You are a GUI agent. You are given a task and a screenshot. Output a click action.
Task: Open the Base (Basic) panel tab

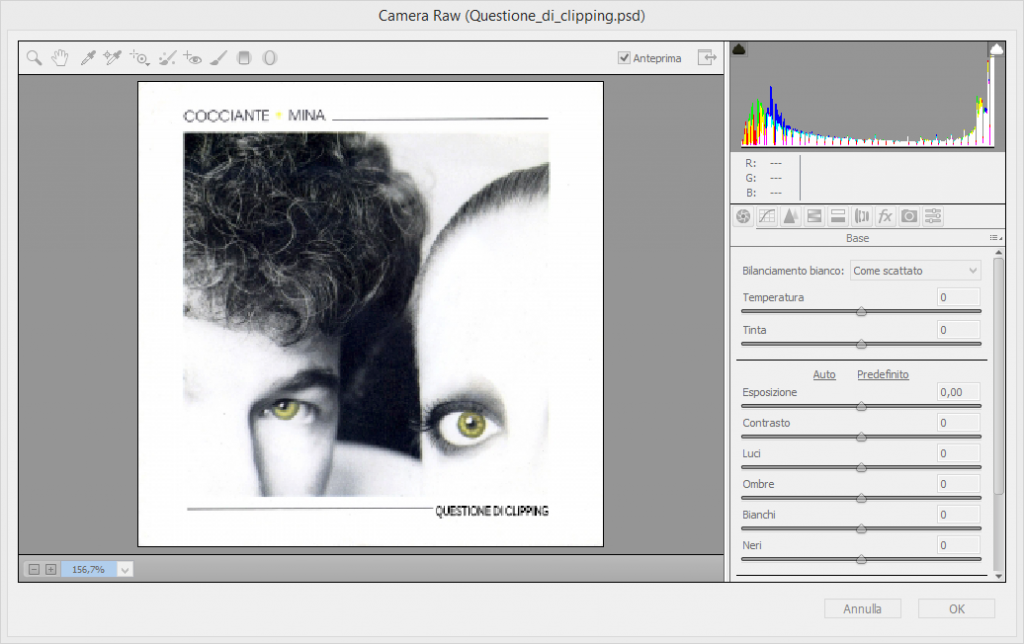tap(743, 216)
